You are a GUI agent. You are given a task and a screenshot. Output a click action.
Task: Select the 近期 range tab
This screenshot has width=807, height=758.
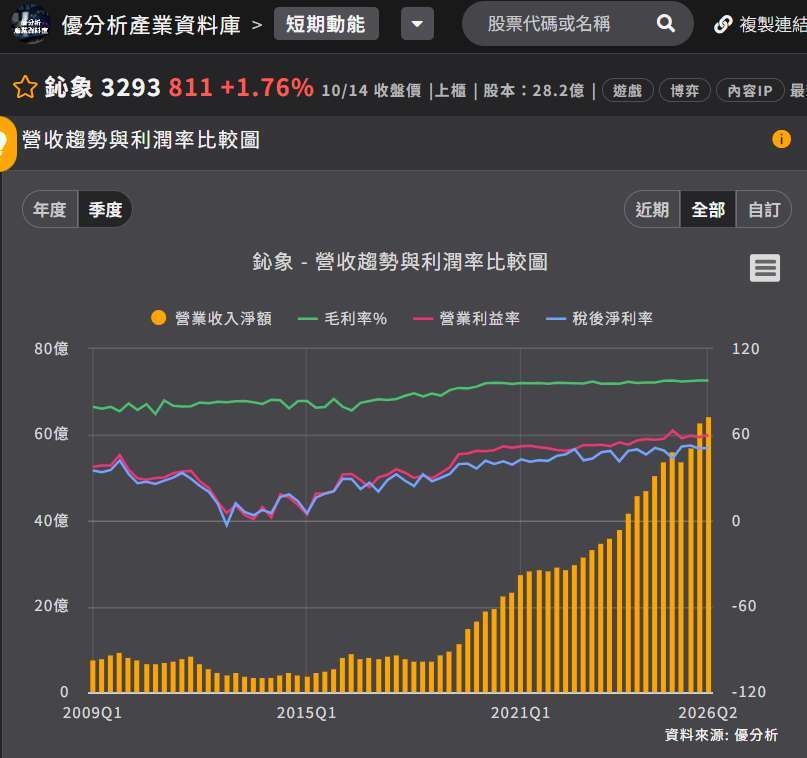[x=652, y=209]
